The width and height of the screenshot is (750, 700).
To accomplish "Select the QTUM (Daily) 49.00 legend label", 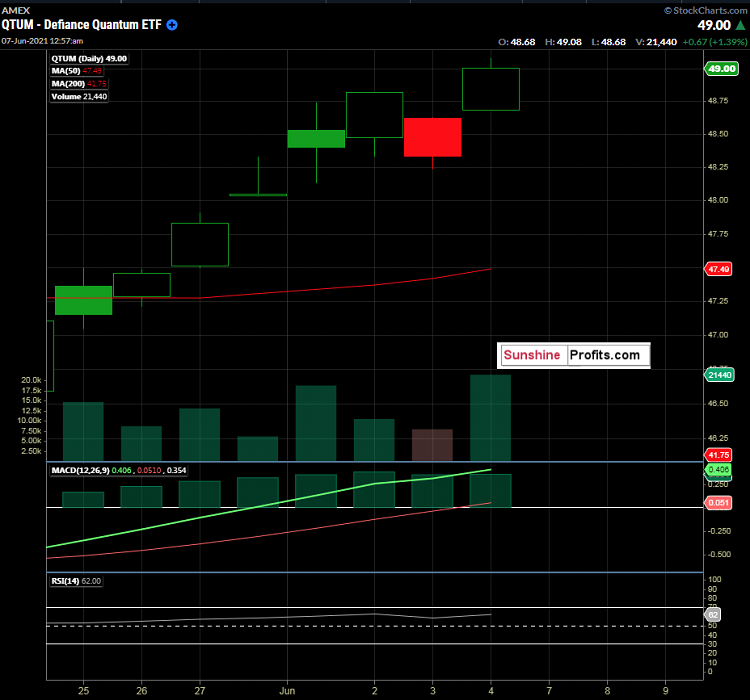I will [89, 58].
